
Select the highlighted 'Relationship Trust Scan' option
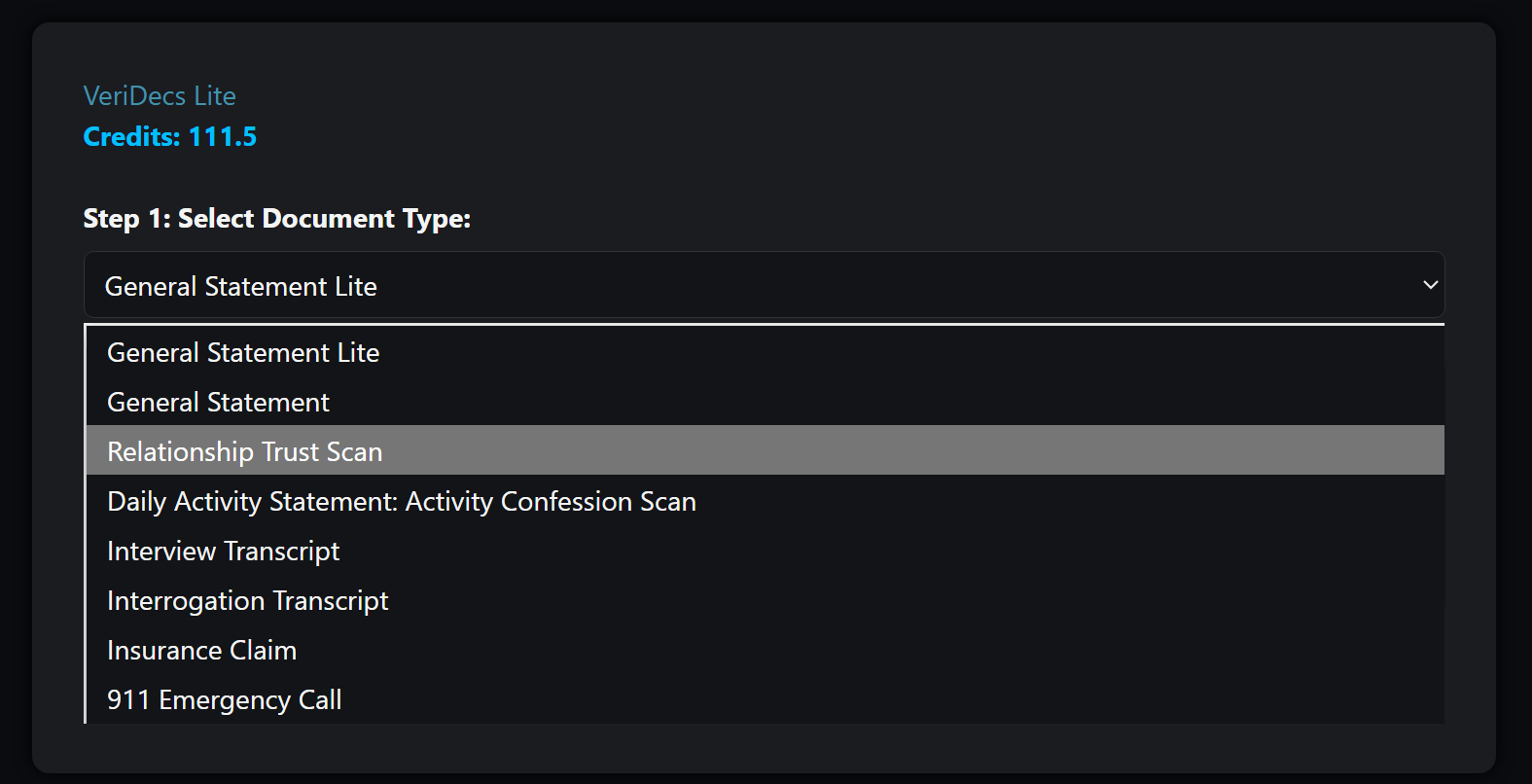click(x=244, y=451)
